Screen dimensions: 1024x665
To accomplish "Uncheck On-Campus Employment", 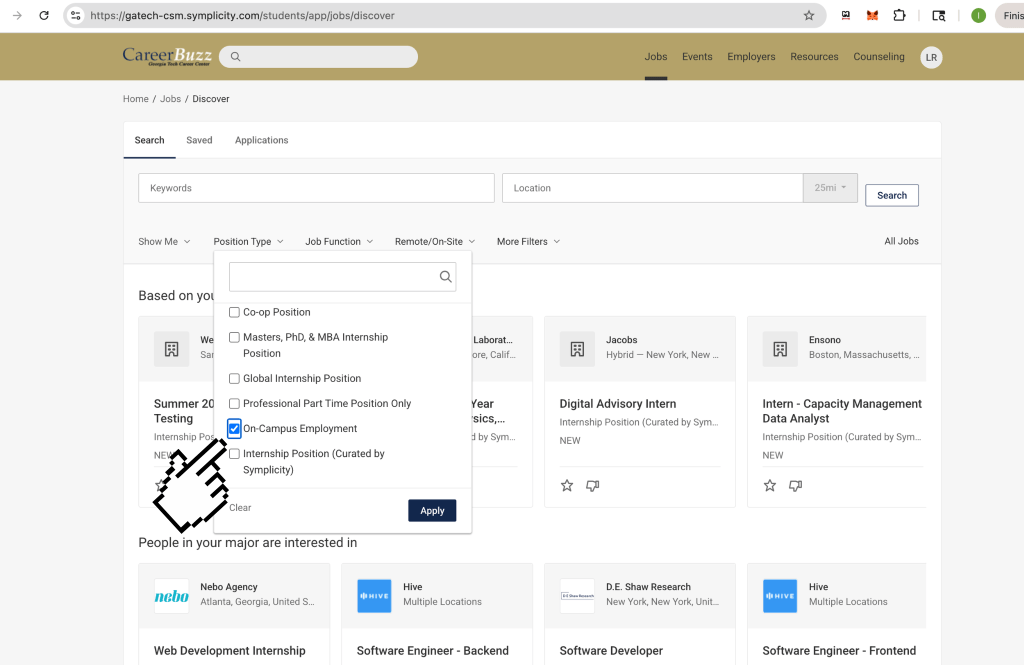I will tap(234, 429).
